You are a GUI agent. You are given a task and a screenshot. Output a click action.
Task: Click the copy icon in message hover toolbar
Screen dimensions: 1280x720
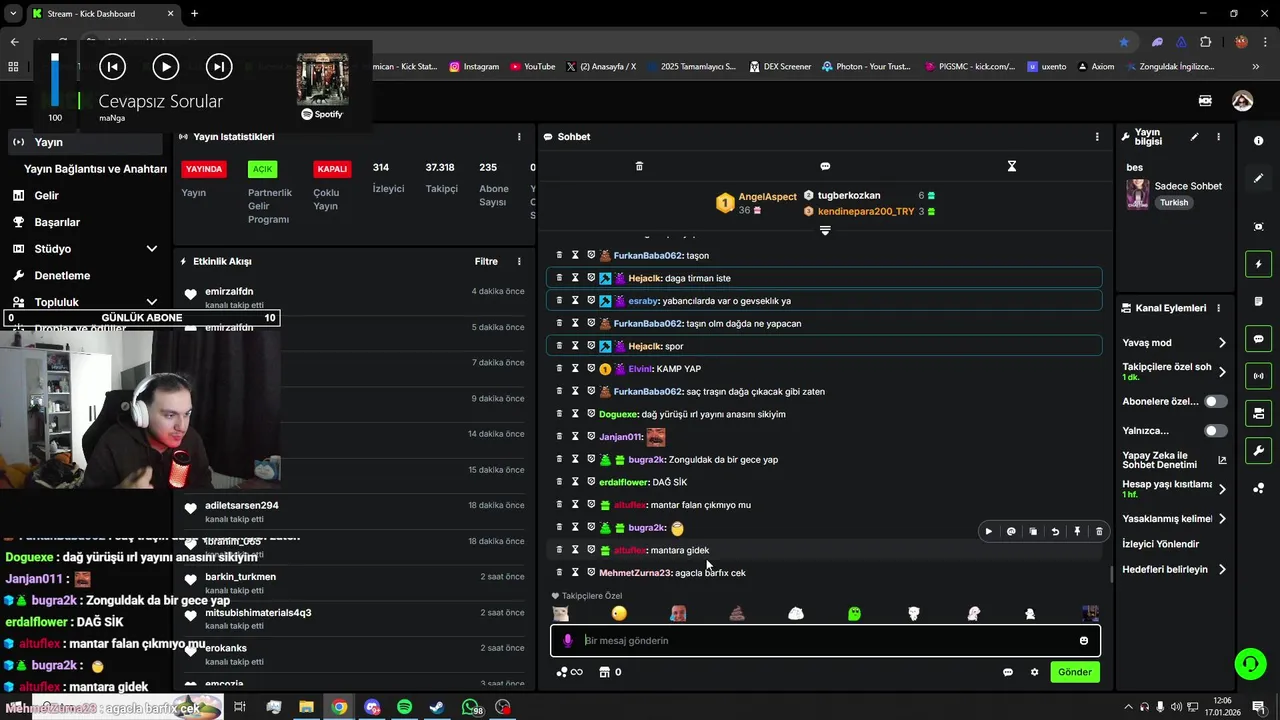pyautogui.click(x=1033, y=532)
